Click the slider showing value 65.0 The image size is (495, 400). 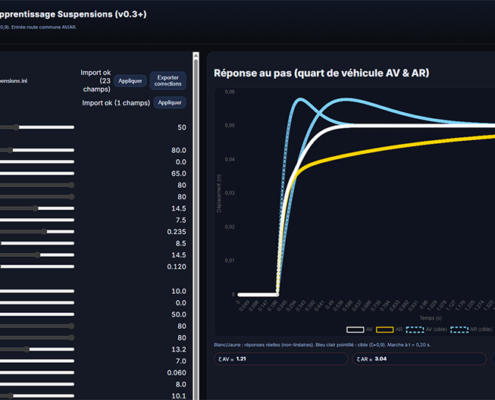coord(37,173)
